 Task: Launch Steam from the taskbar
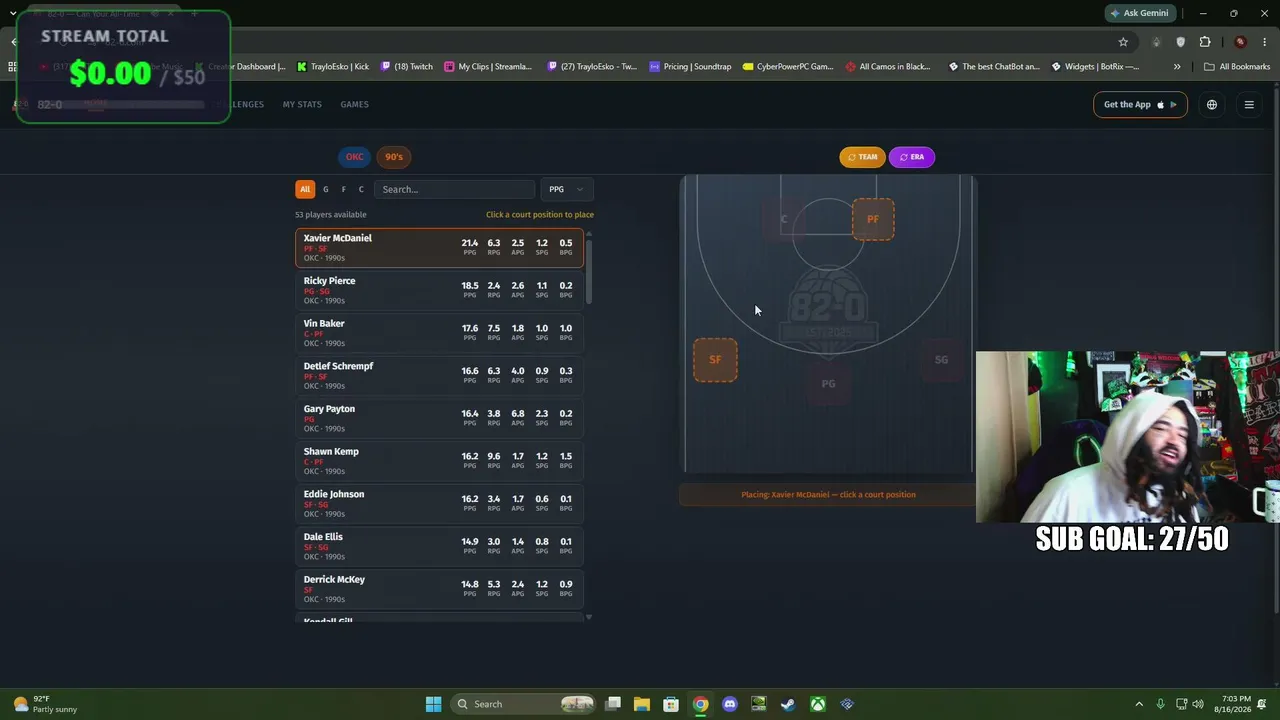[788, 704]
